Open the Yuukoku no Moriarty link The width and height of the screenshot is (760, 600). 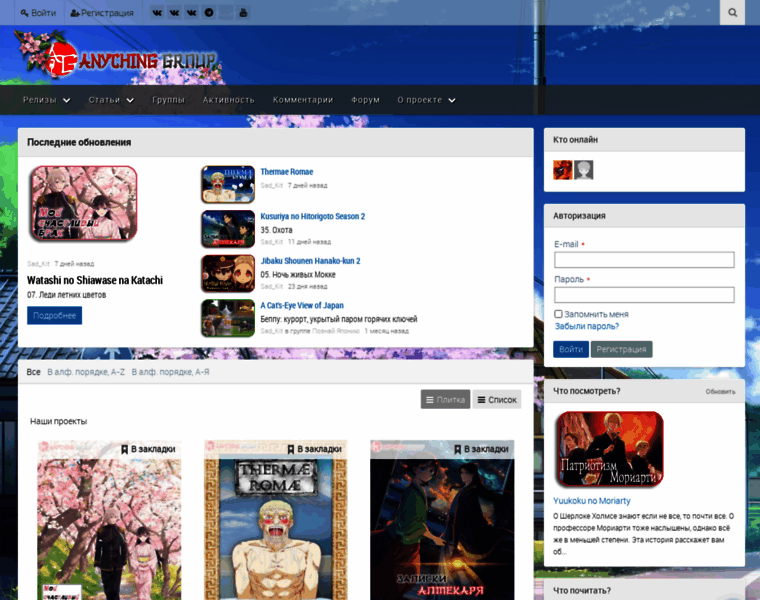point(592,501)
